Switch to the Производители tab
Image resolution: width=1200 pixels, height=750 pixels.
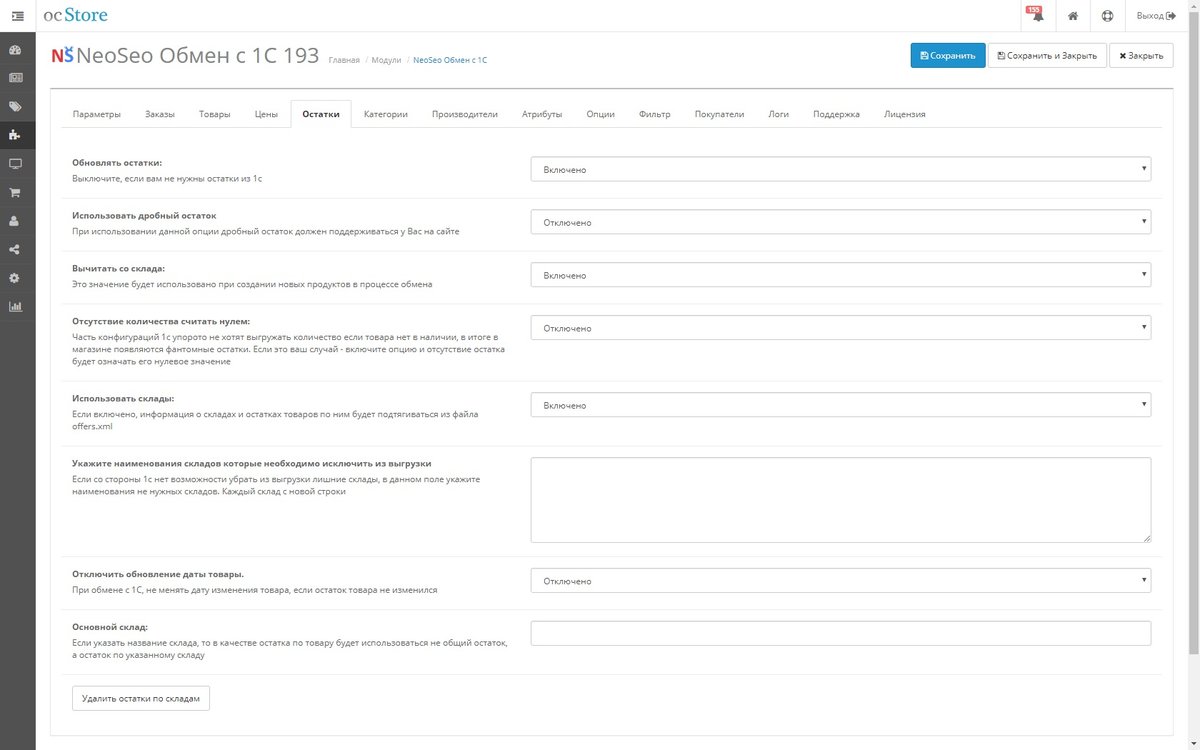pyautogui.click(x=465, y=114)
